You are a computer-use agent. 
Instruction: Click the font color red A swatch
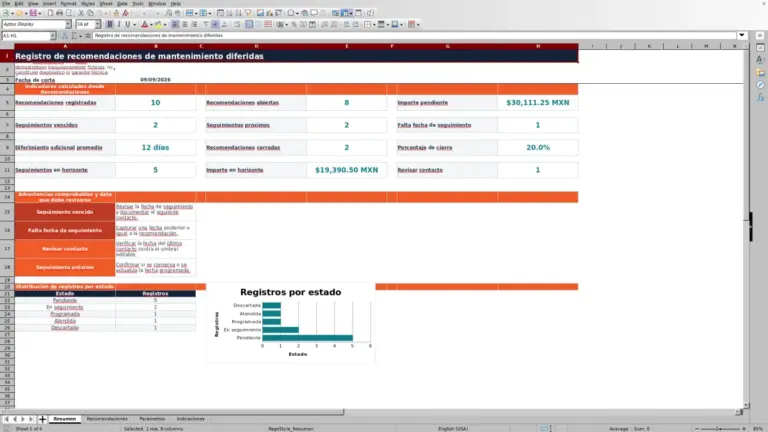(x=144, y=24)
